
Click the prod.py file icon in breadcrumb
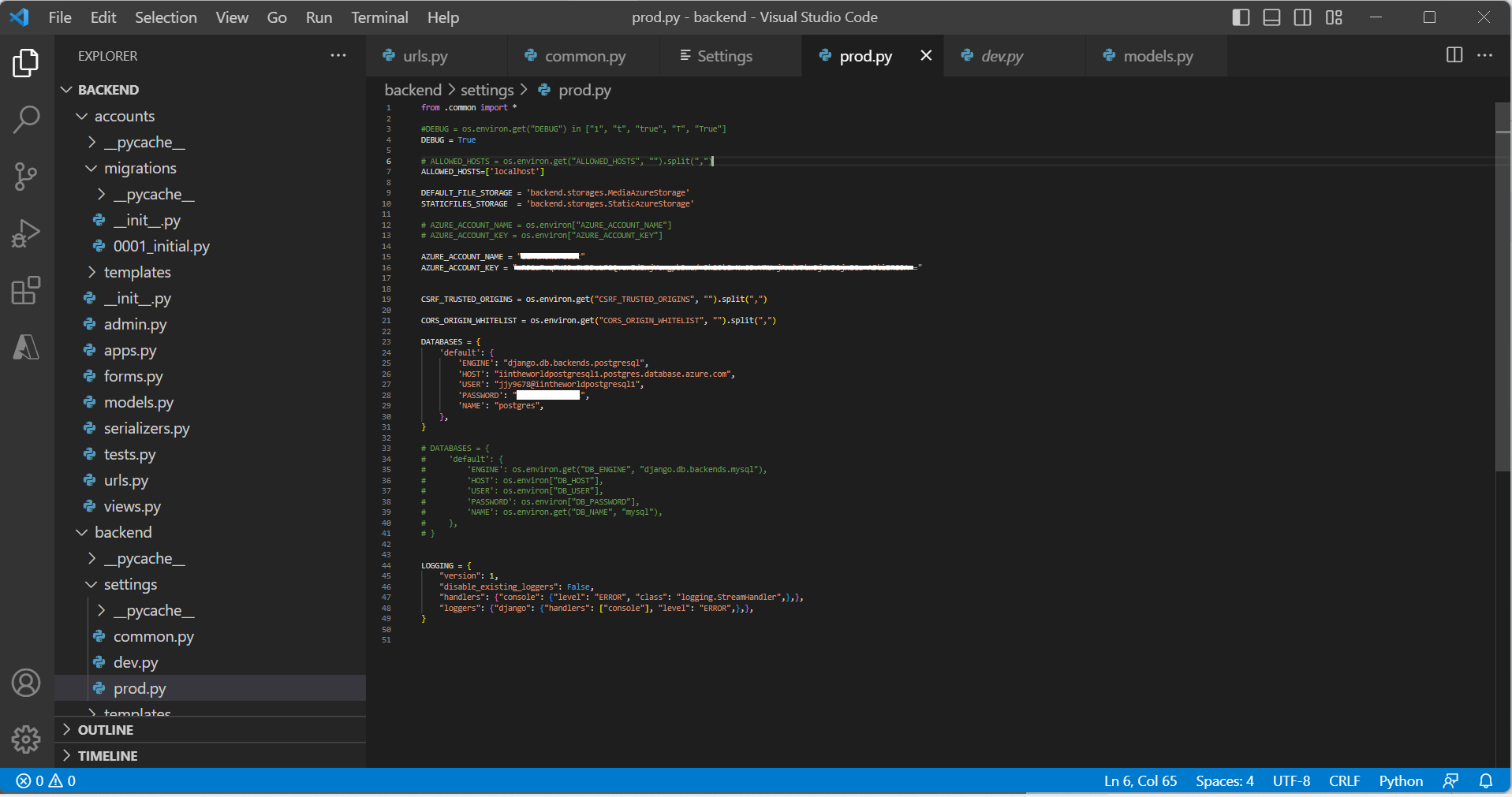click(x=544, y=90)
